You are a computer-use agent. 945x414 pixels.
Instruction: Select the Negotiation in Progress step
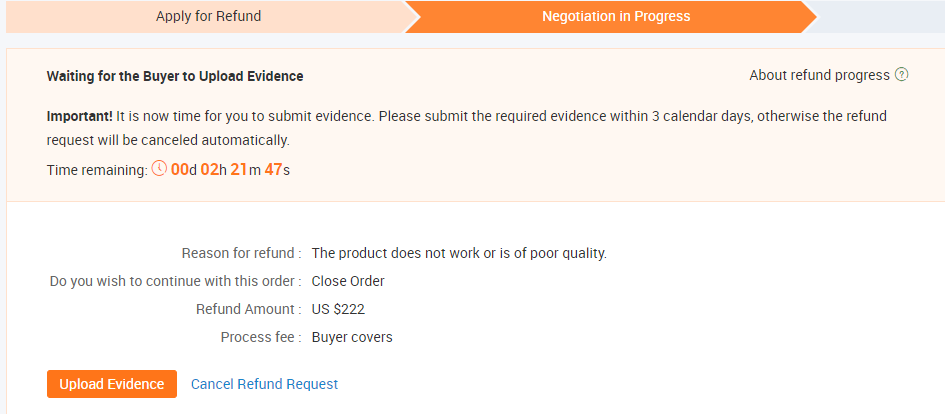tap(615, 16)
